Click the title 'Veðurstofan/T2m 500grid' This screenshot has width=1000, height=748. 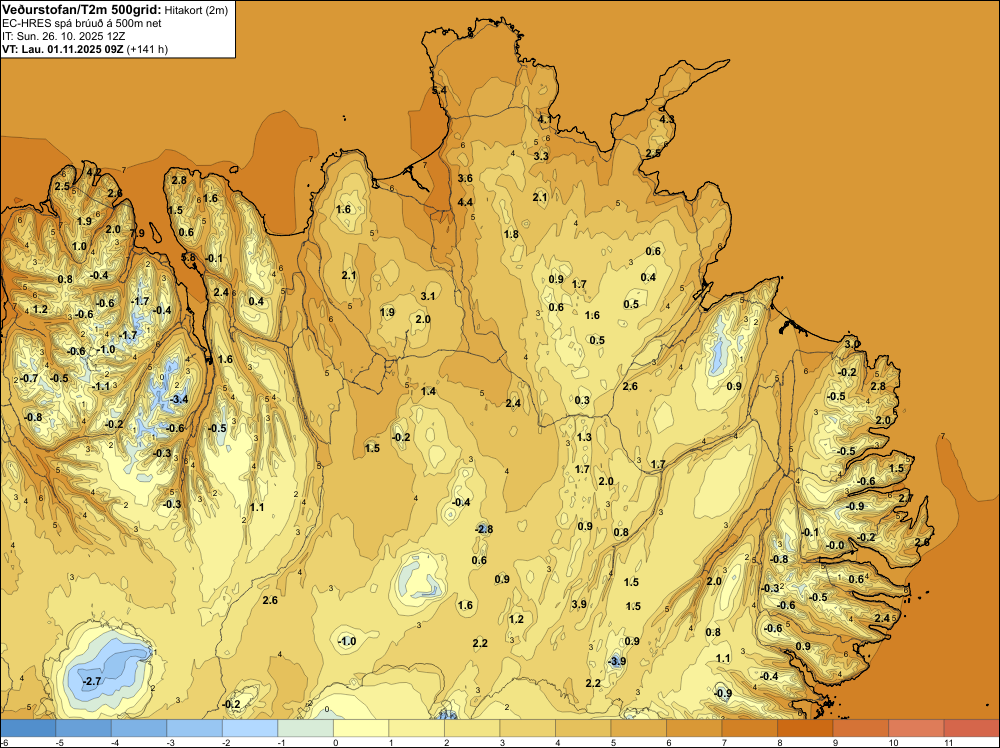pyautogui.click(x=82, y=10)
